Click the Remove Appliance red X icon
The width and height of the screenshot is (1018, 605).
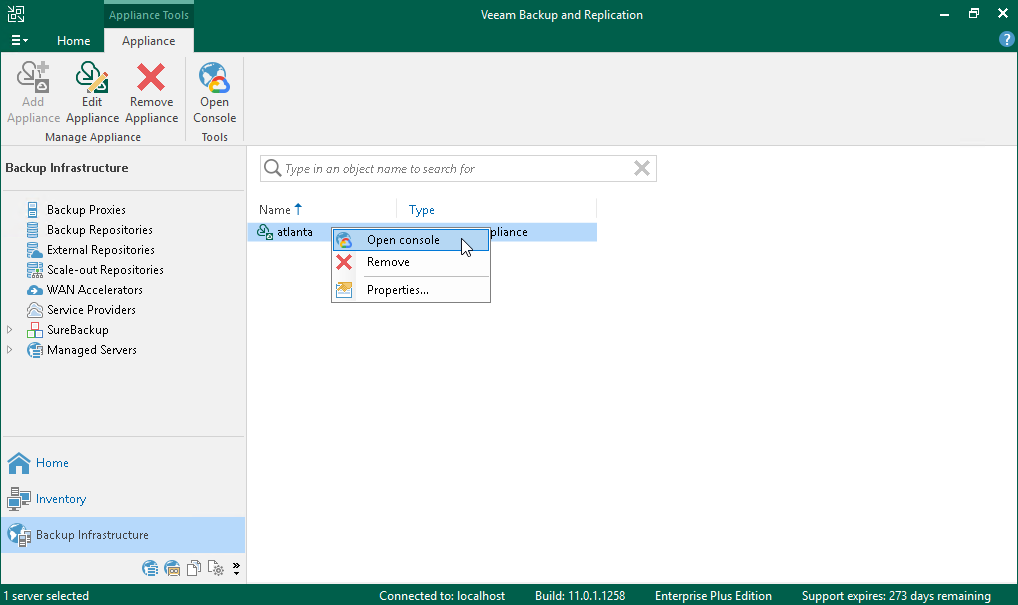151,77
